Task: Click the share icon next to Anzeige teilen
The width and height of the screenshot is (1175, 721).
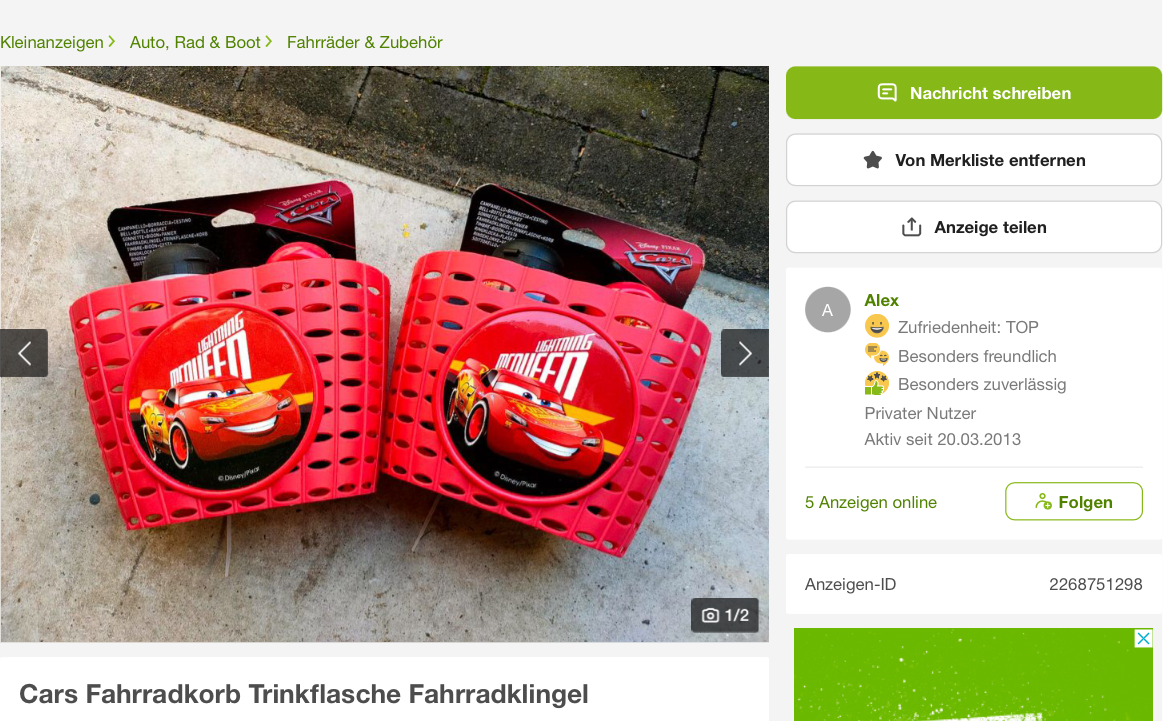Action: [x=911, y=227]
